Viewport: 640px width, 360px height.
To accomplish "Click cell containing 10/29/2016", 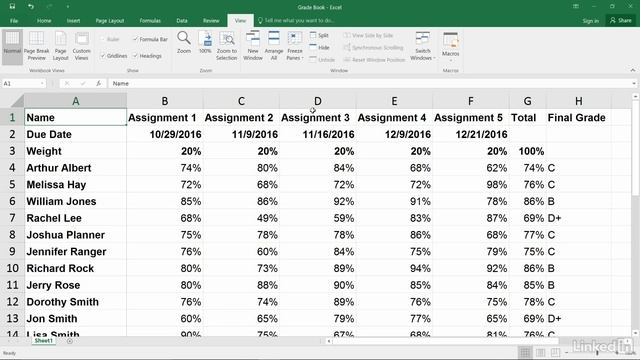I will [x=165, y=134].
